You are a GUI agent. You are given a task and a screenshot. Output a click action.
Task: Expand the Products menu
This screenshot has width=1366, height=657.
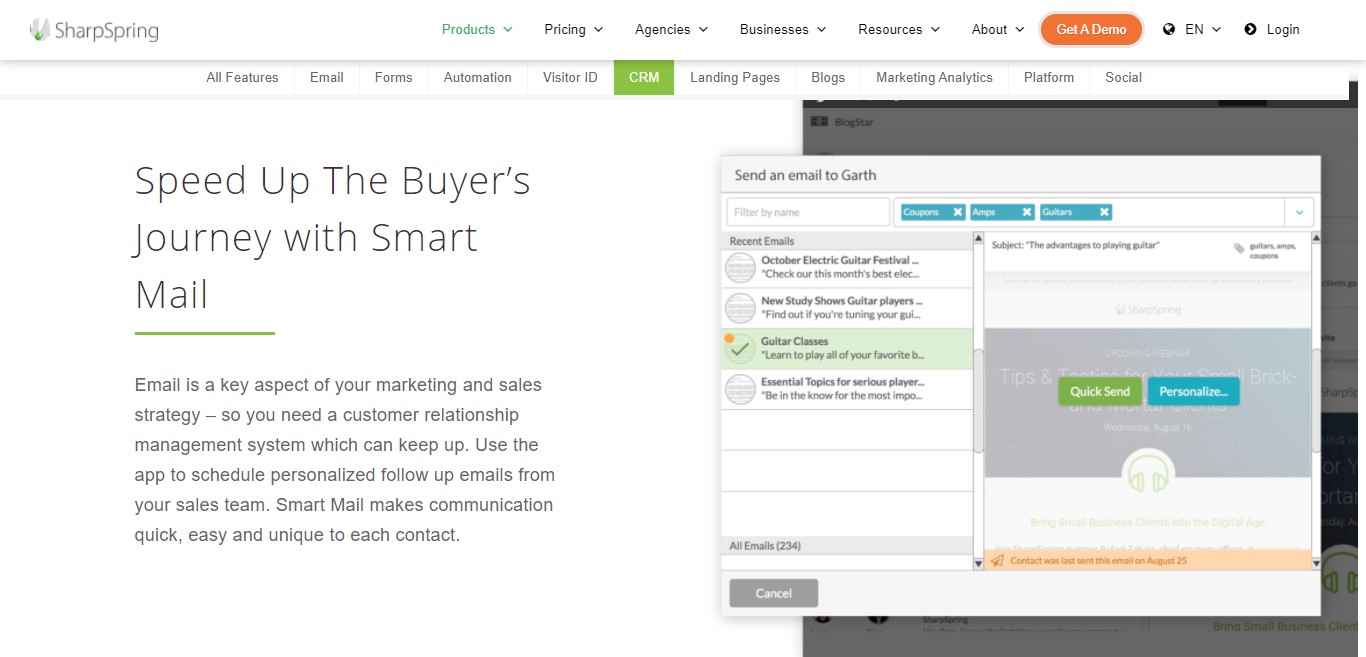477,29
